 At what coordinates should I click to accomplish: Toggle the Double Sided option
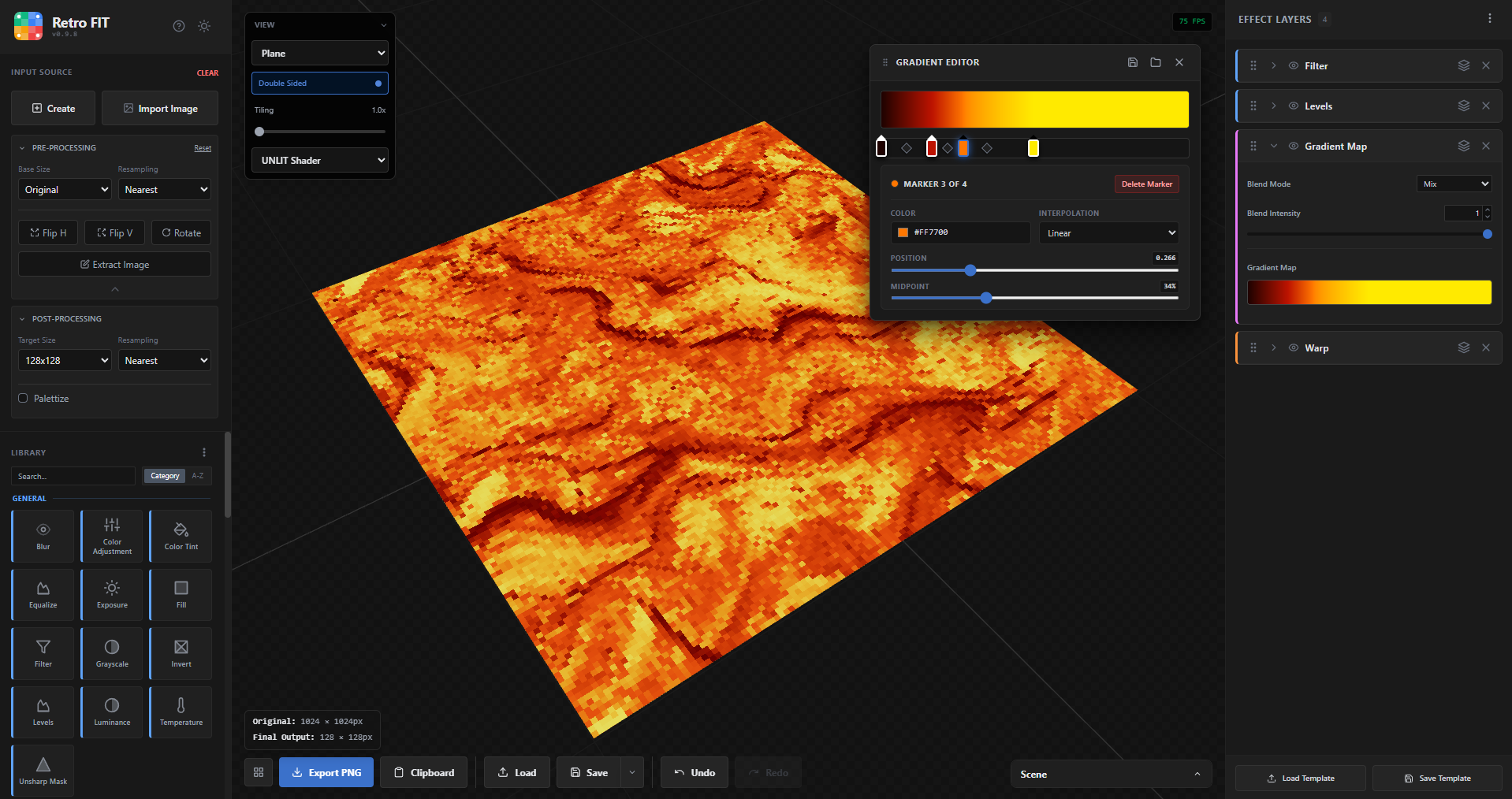320,84
